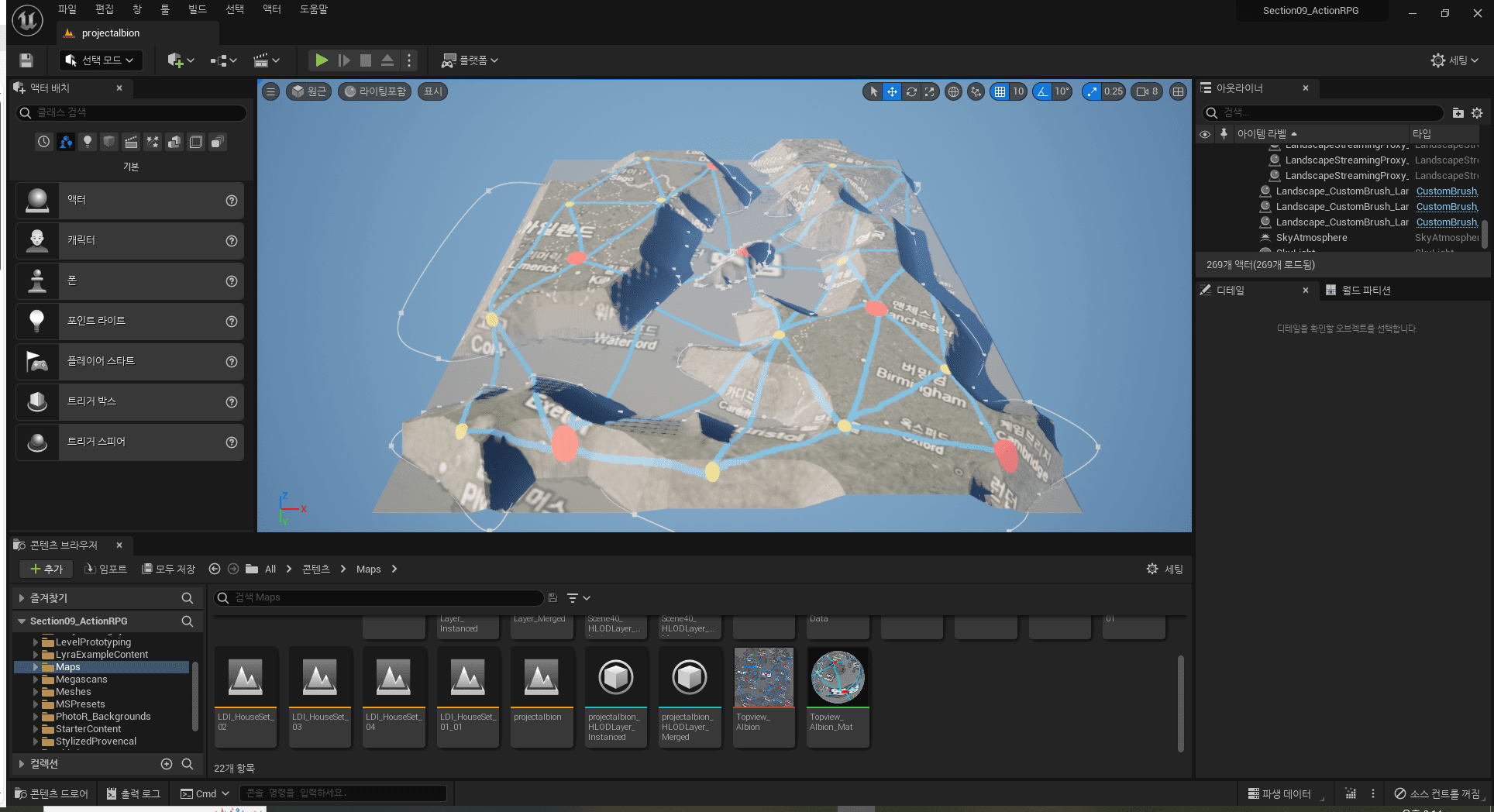The height and width of the screenshot is (812, 1494).
Task: Select the Topview_Albion texture thumbnail
Action: pos(763,678)
